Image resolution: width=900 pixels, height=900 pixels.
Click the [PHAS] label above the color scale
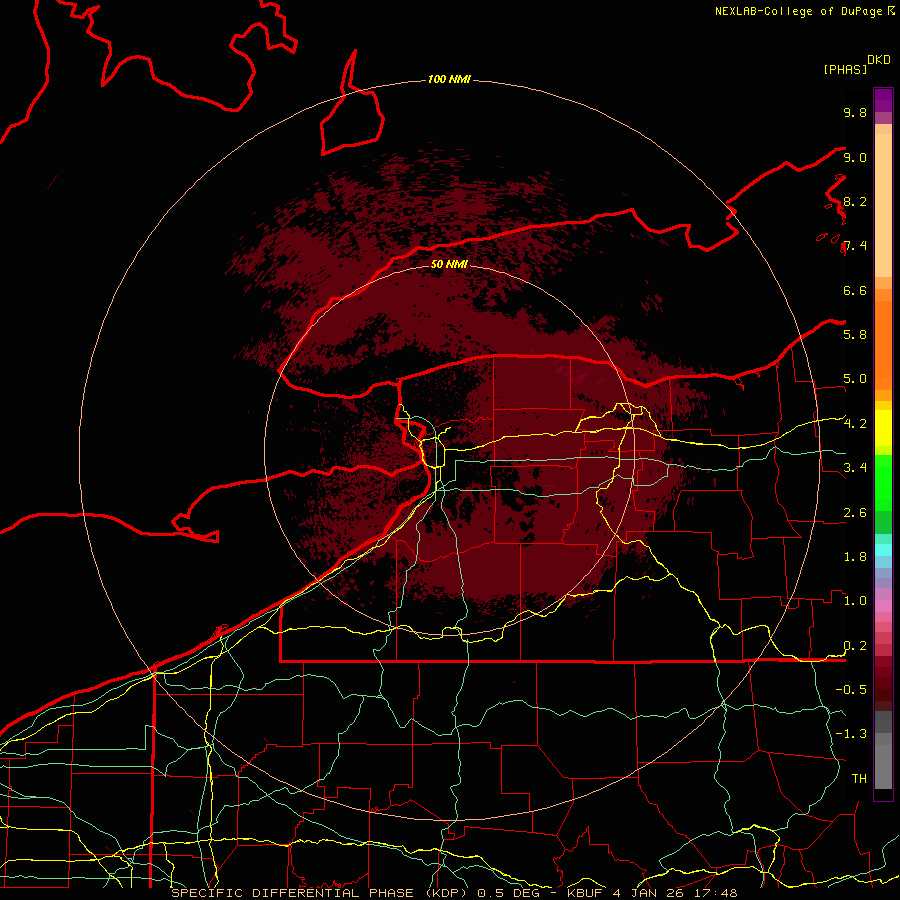click(844, 69)
